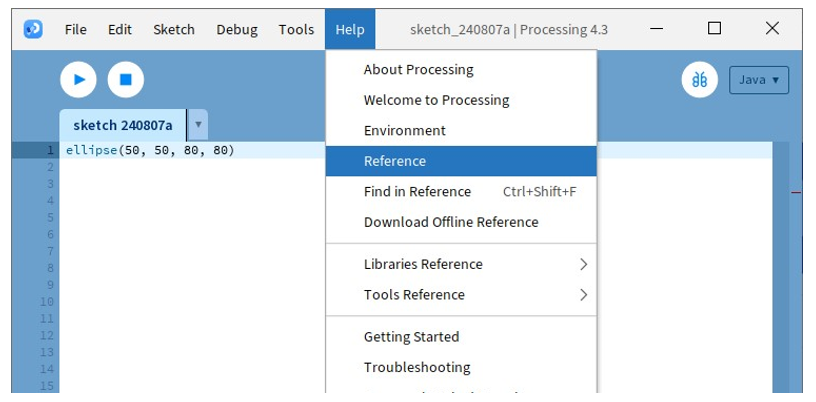
Task: Click line 1 containing ellipse code
Action: point(416,150)
